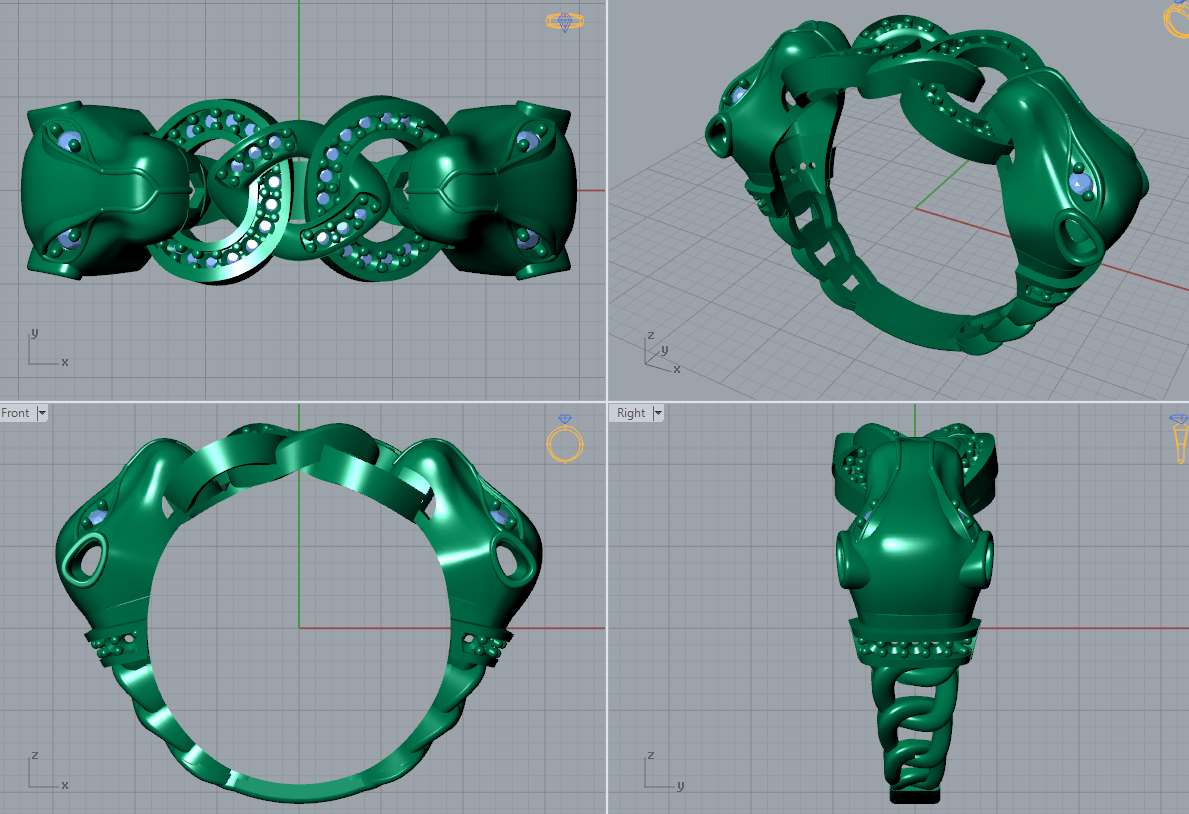Click the perspective ring icon in the top-right viewport
The height and width of the screenshot is (814, 1189).
pyautogui.click(x=1177, y=18)
